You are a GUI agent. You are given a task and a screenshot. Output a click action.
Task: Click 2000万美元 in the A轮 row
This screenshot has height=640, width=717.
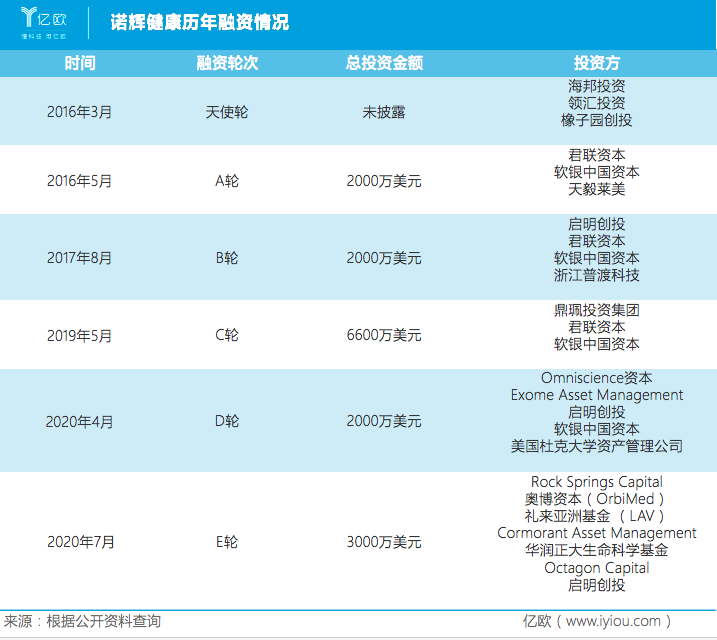pyautogui.click(x=384, y=181)
